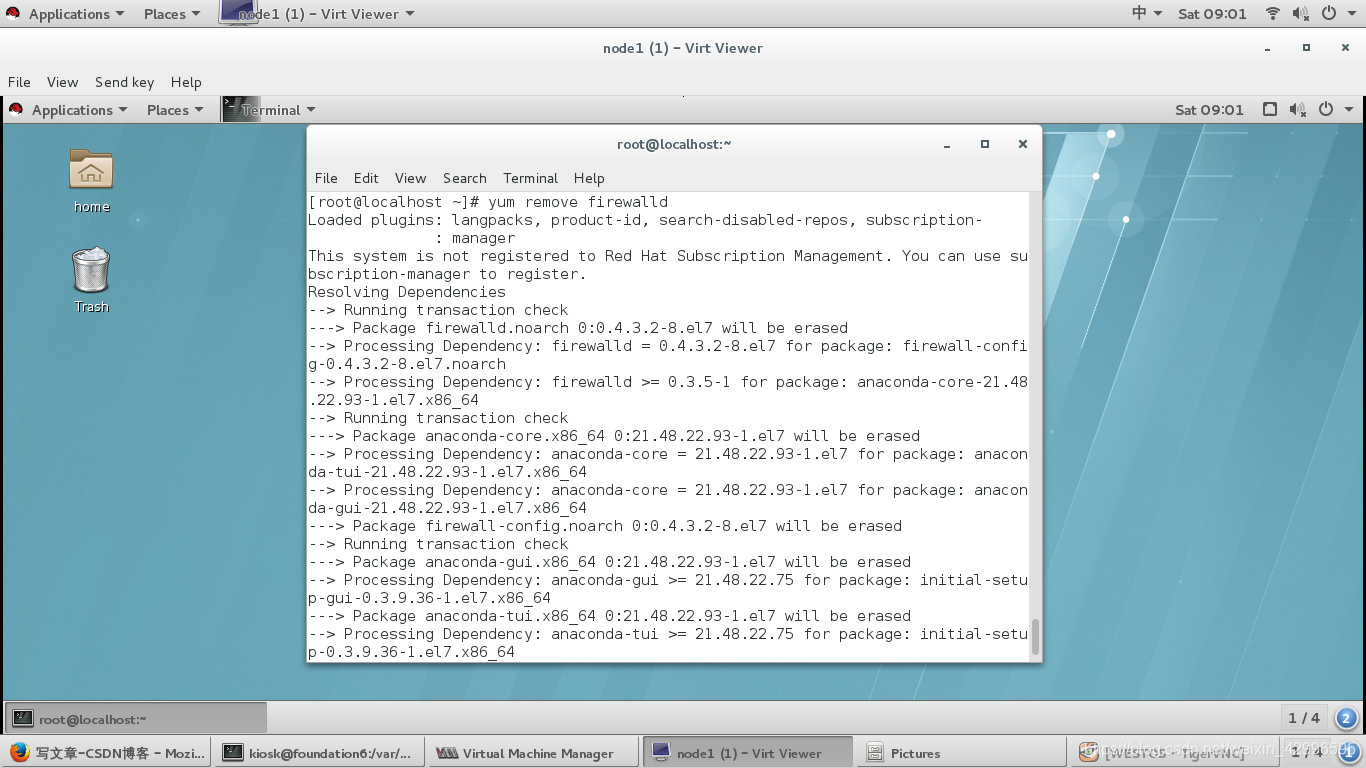Screen dimensions: 1366x768
Task: Click the screen display toggle in guest panel
Action: (x=1271, y=109)
